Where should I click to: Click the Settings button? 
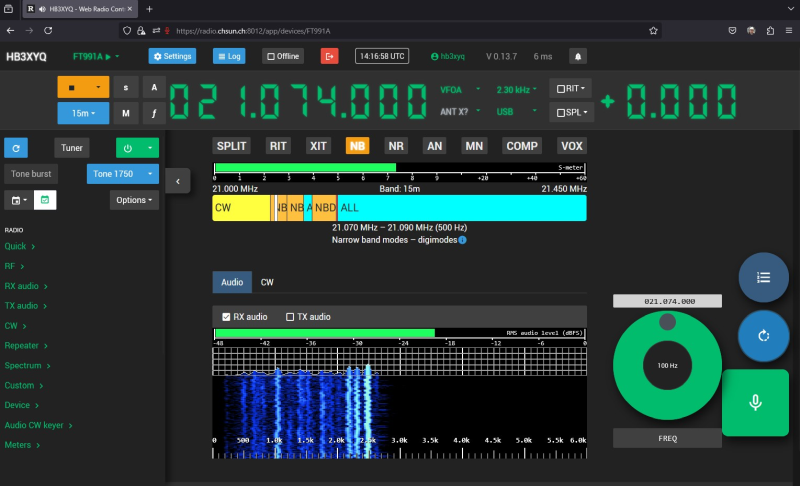172,56
